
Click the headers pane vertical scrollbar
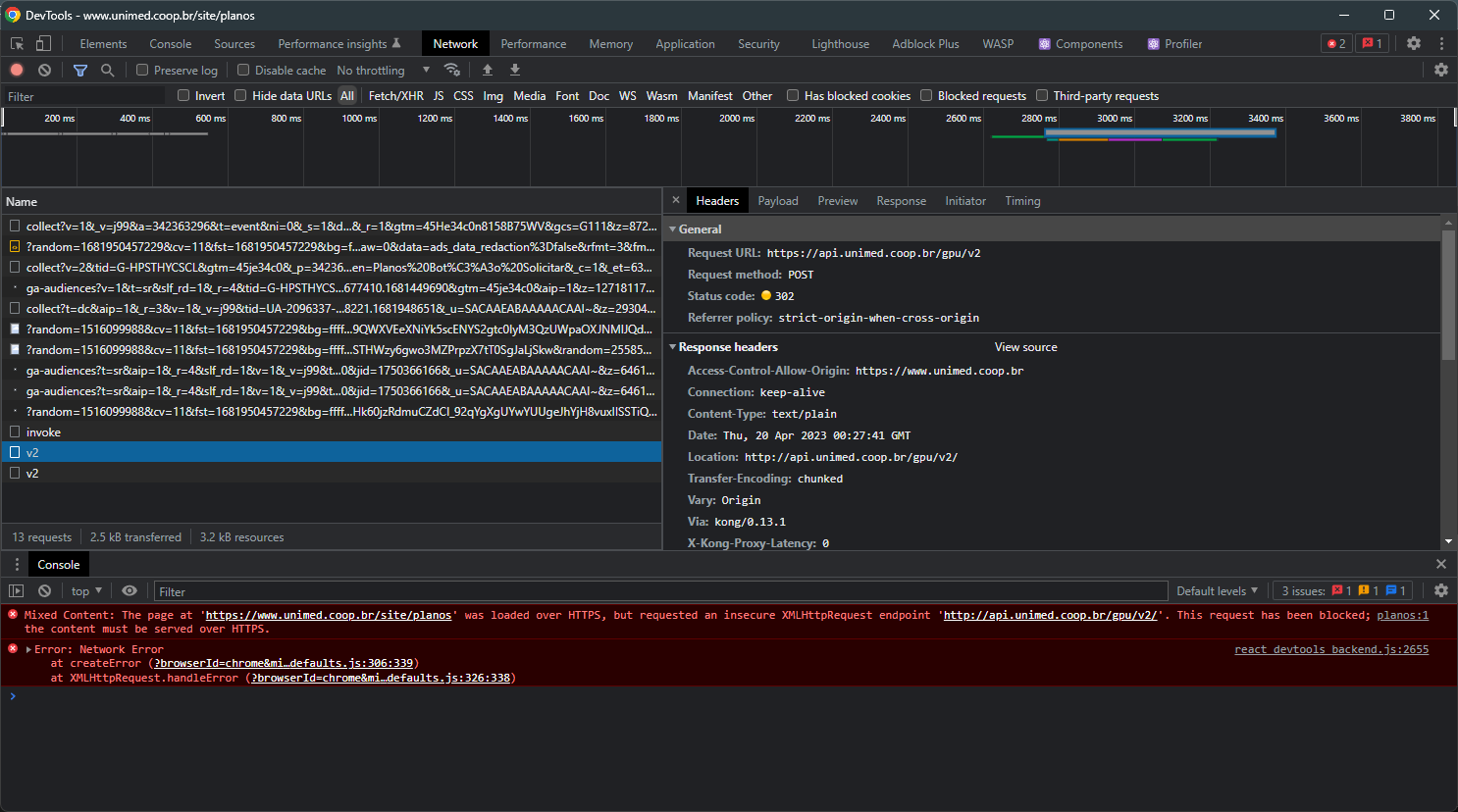point(1448,294)
